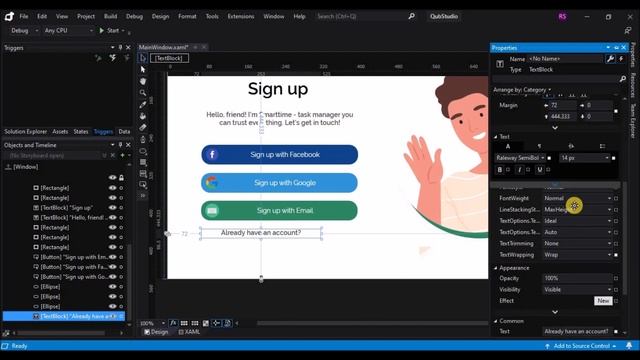Click the Properties wrench icon
The height and width of the screenshot is (360, 640).
610,59
